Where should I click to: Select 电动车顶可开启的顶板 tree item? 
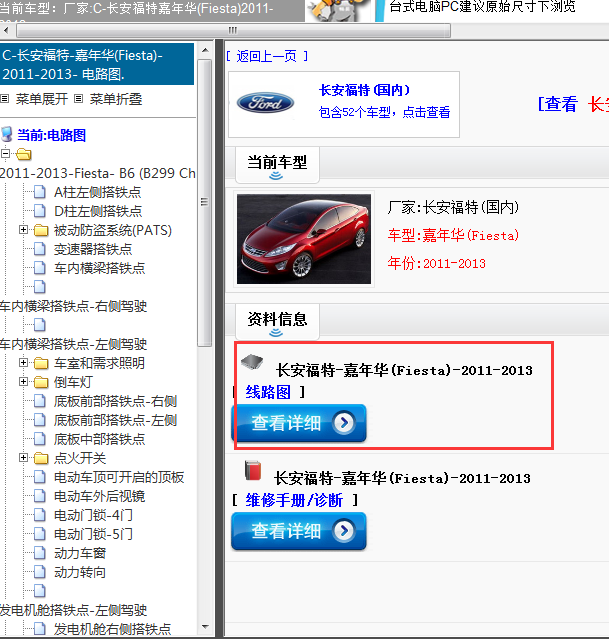point(119,477)
